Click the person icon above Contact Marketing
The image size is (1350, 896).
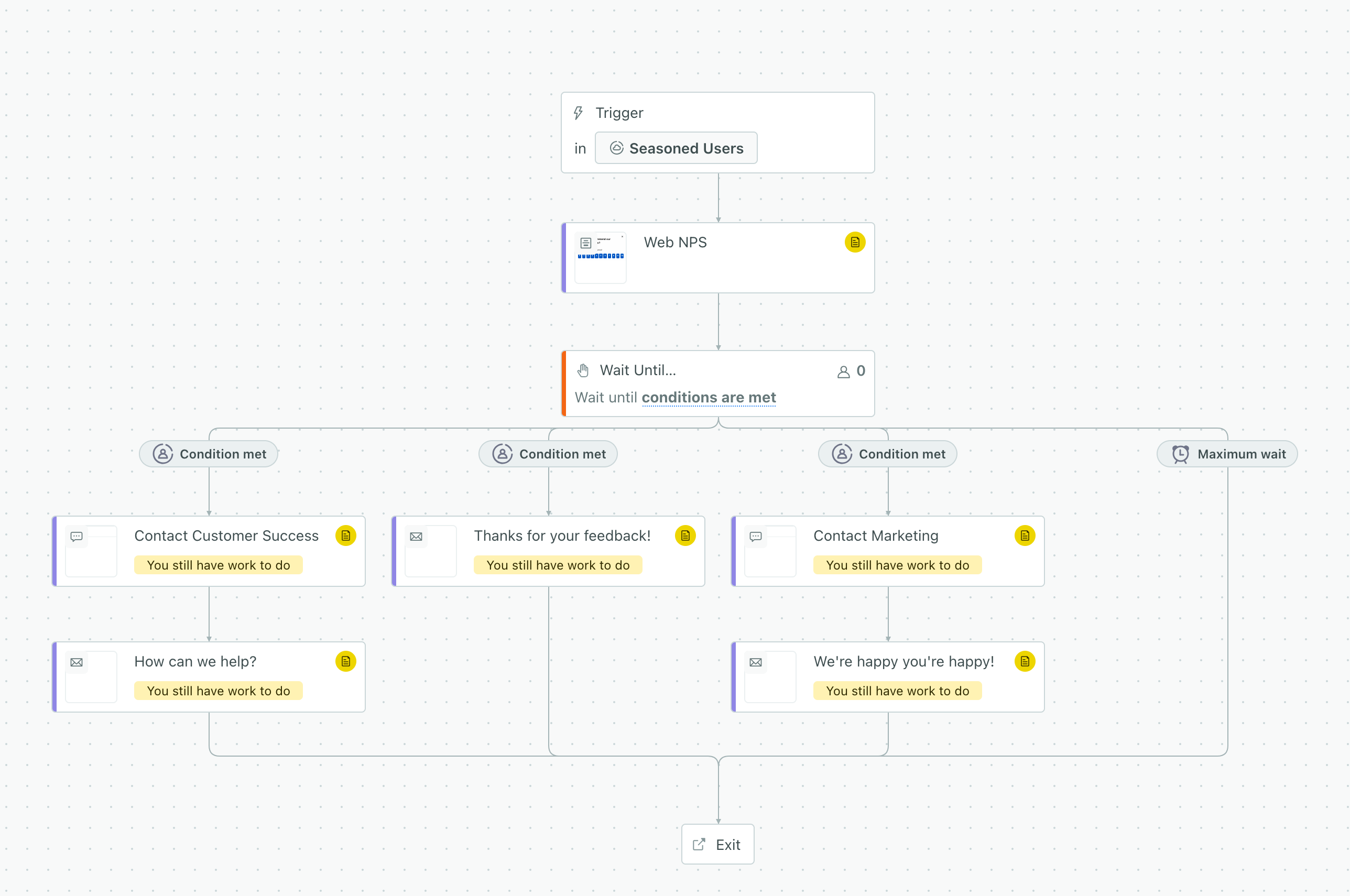coord(842,454)
